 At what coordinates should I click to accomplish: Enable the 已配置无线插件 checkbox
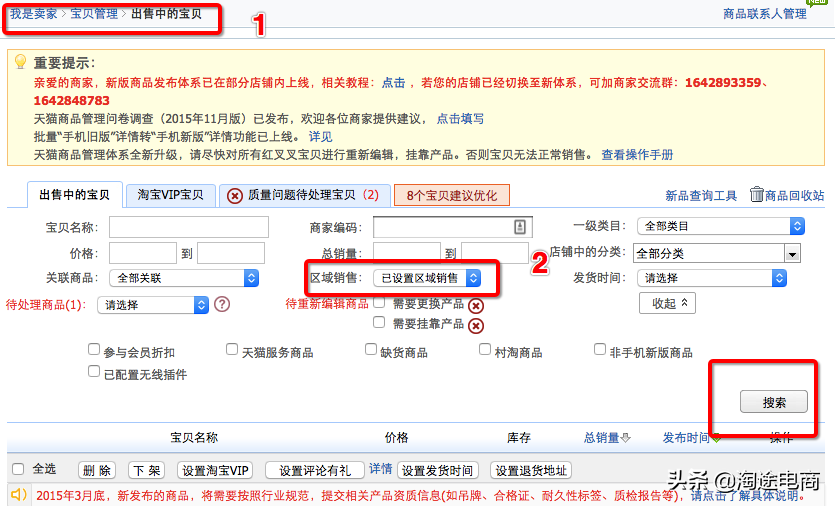(x=94, y=371)
